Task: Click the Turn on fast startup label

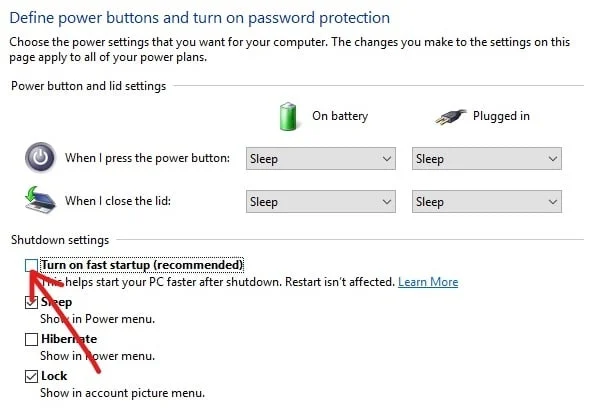Action: (x=142, y=265)
